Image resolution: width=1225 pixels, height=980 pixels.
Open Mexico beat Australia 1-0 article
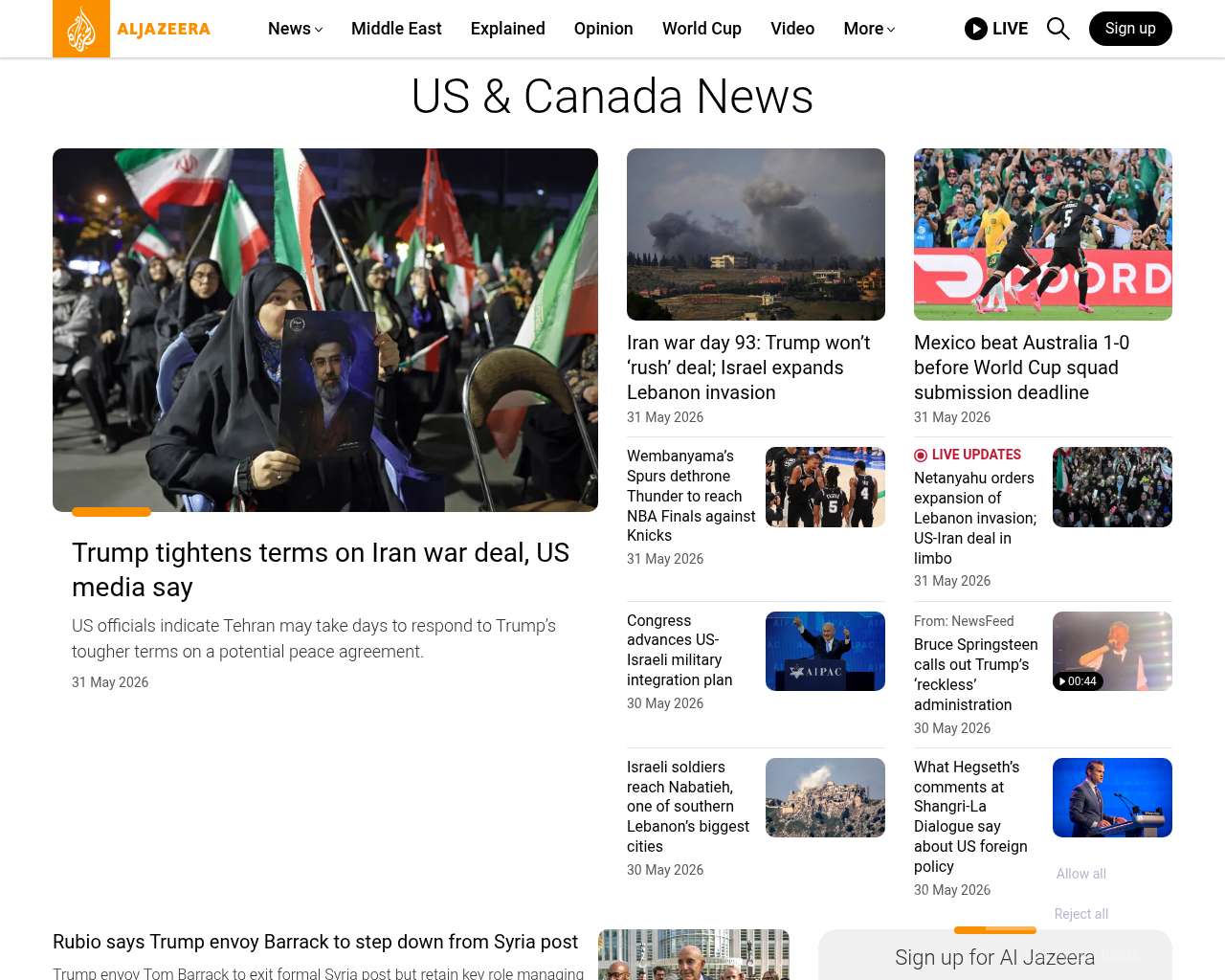tap(1021, 367)
